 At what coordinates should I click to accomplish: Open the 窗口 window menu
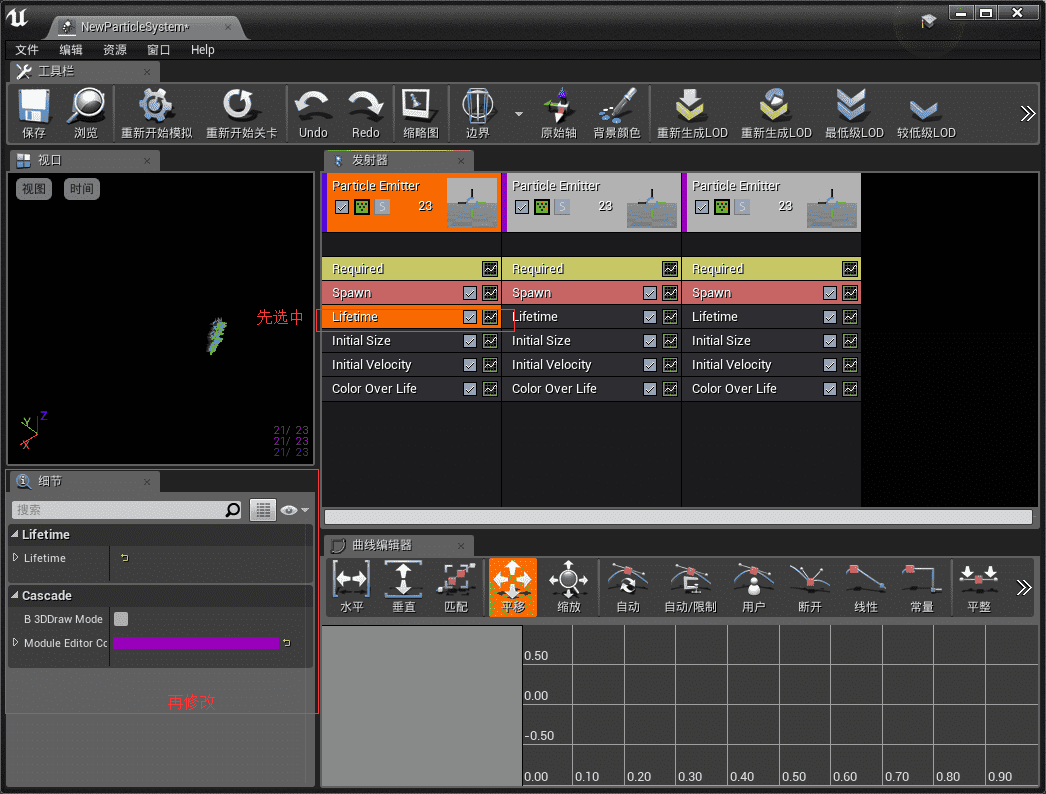tap(158, 50)
